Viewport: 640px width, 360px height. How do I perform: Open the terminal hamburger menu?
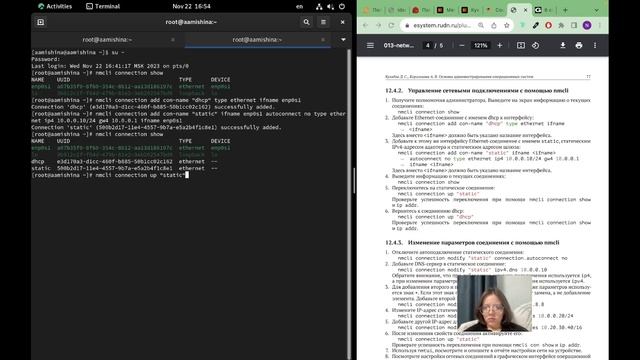[x=323, y=22]
